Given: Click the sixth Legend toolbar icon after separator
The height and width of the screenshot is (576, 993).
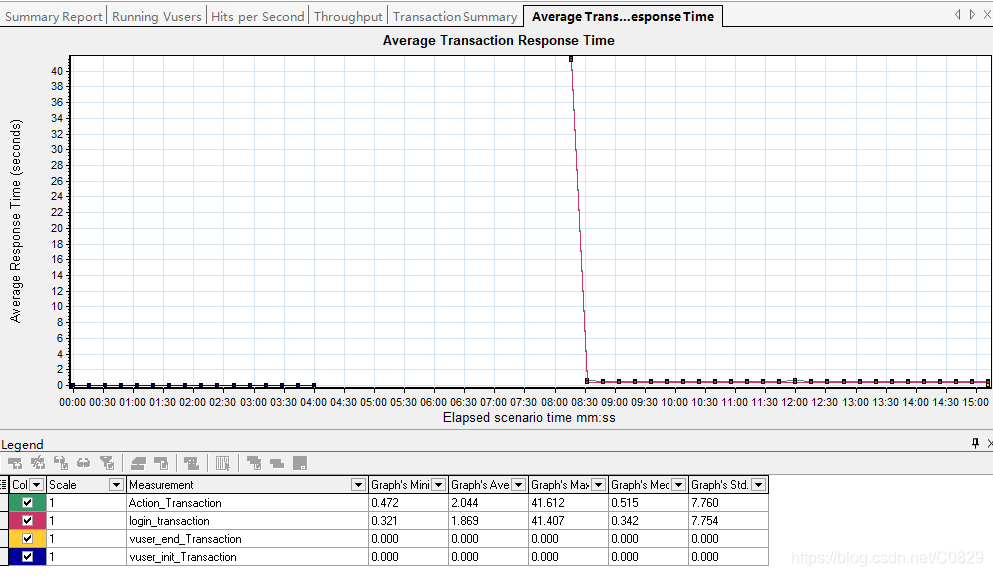Looking at the screenshot, I should click(138, 463).
